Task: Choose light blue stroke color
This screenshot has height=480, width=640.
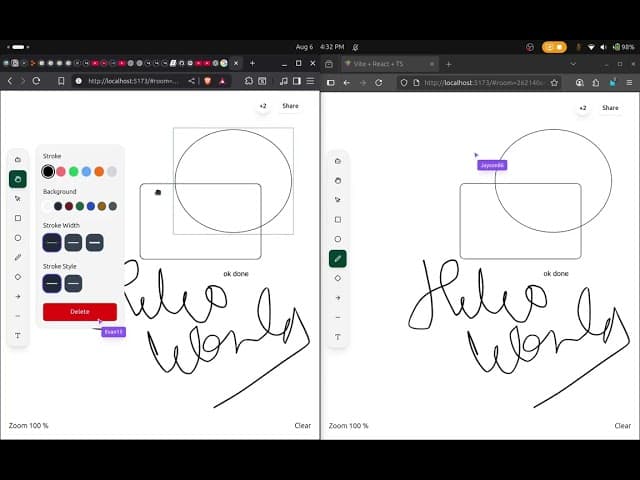Action: [87, 171]
